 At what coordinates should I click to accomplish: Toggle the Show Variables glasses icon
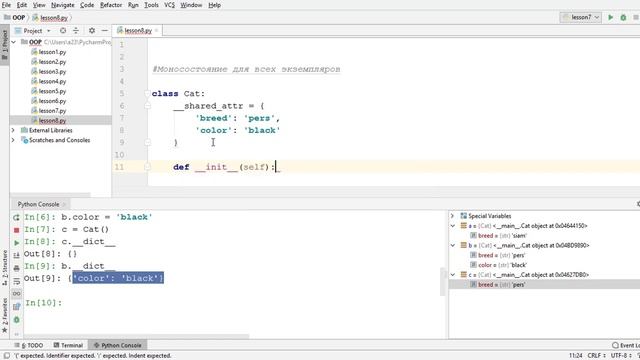coord(16,293)
